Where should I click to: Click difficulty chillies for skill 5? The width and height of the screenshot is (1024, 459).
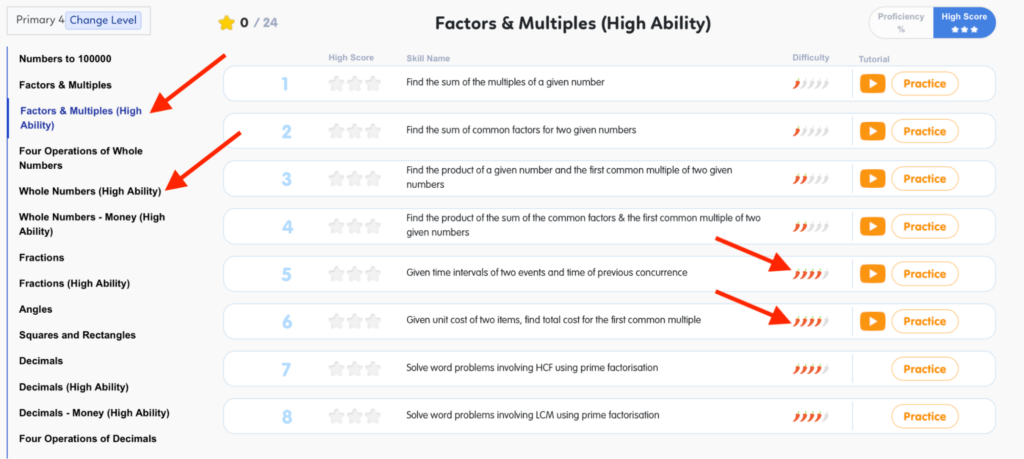[810, 274]
